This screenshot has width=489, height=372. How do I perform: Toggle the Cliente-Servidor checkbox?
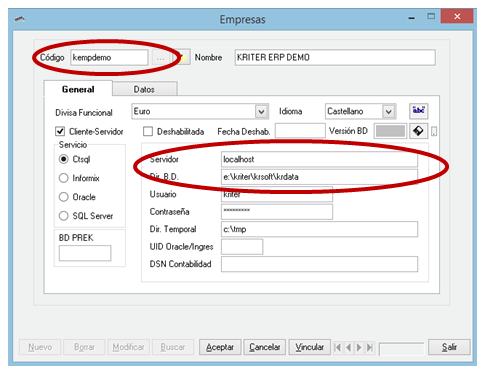[x=60, y=131]
